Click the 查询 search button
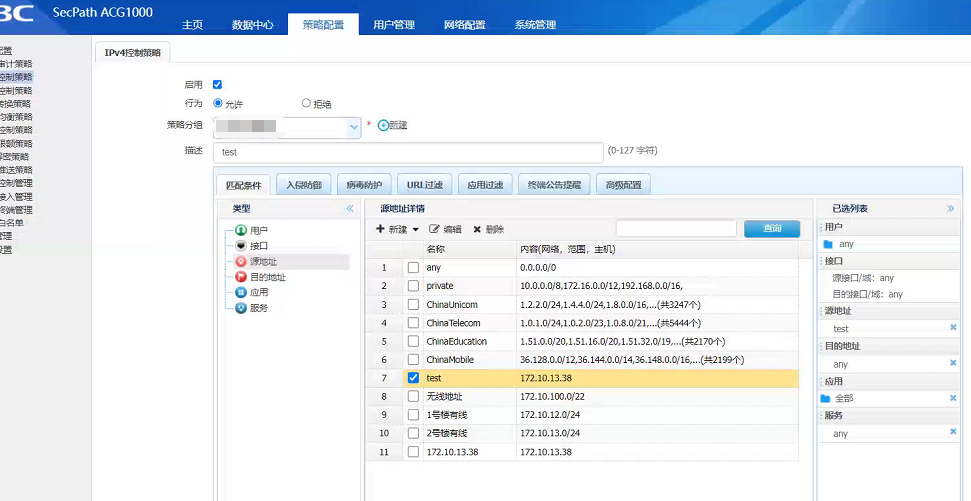Screen dimensions: 971x501 coord(772,229)
